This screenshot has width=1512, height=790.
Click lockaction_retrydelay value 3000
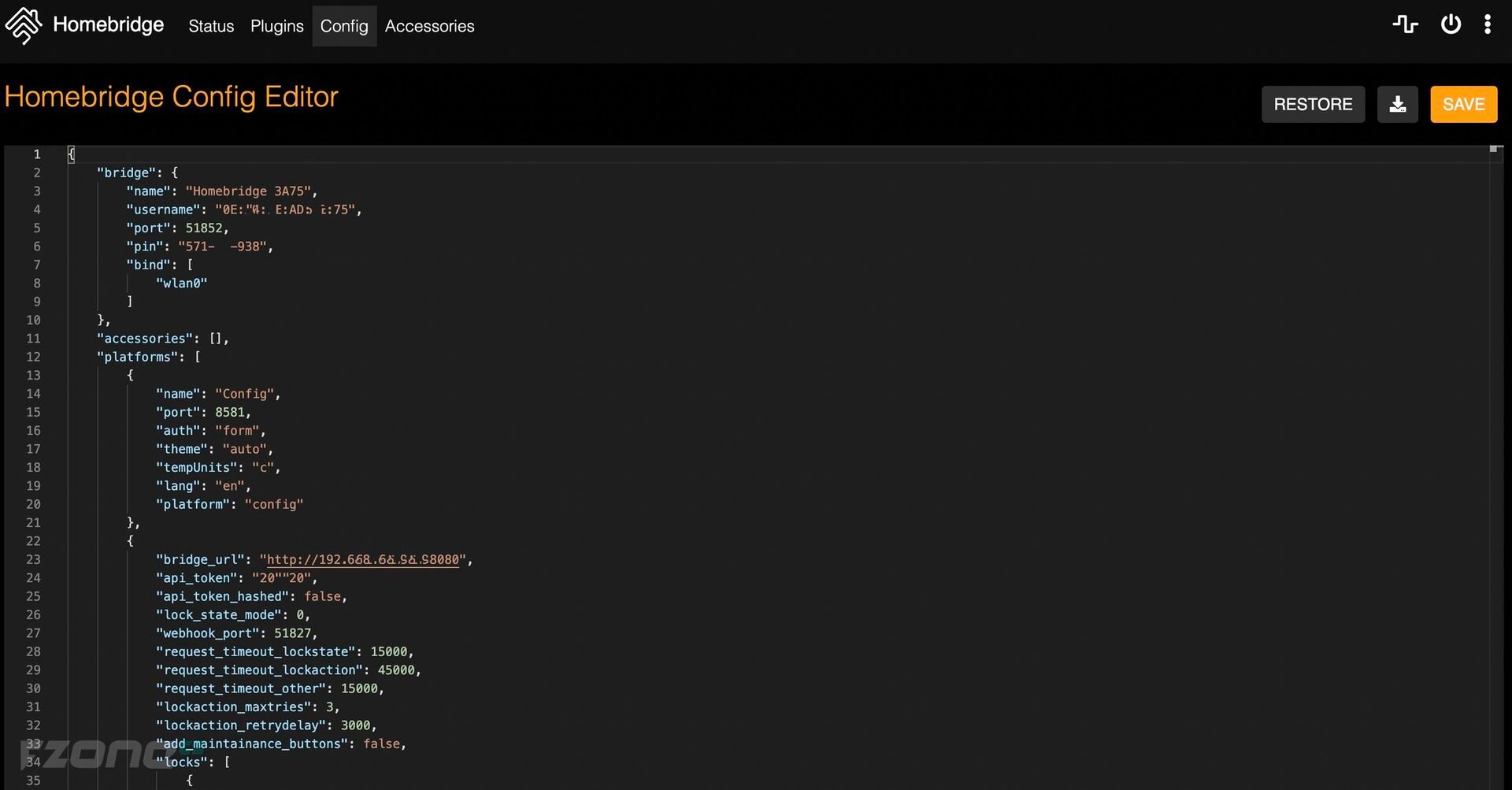[355, 725]
